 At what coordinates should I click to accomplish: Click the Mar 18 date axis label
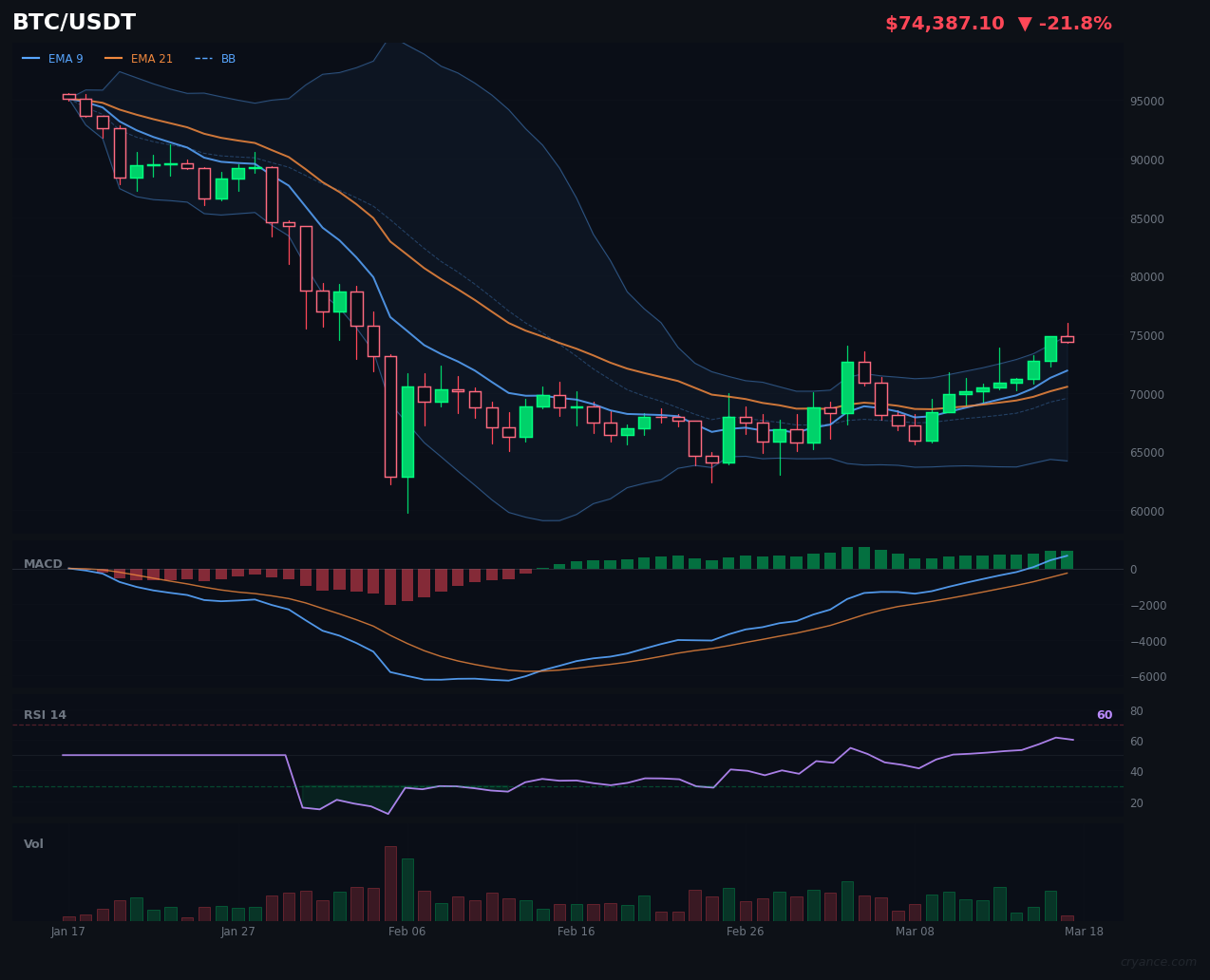(x=1085, y=932)
